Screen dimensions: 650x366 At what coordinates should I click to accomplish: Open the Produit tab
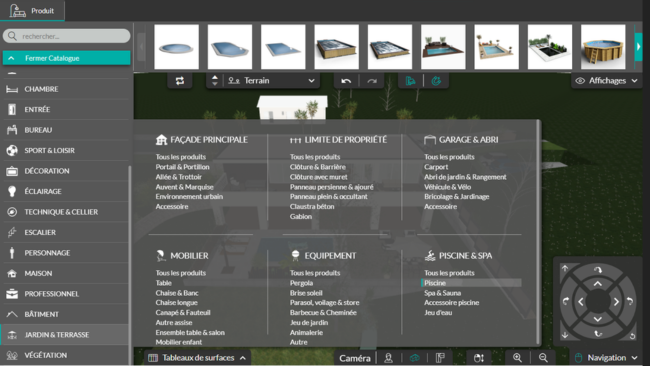point(32,10)
